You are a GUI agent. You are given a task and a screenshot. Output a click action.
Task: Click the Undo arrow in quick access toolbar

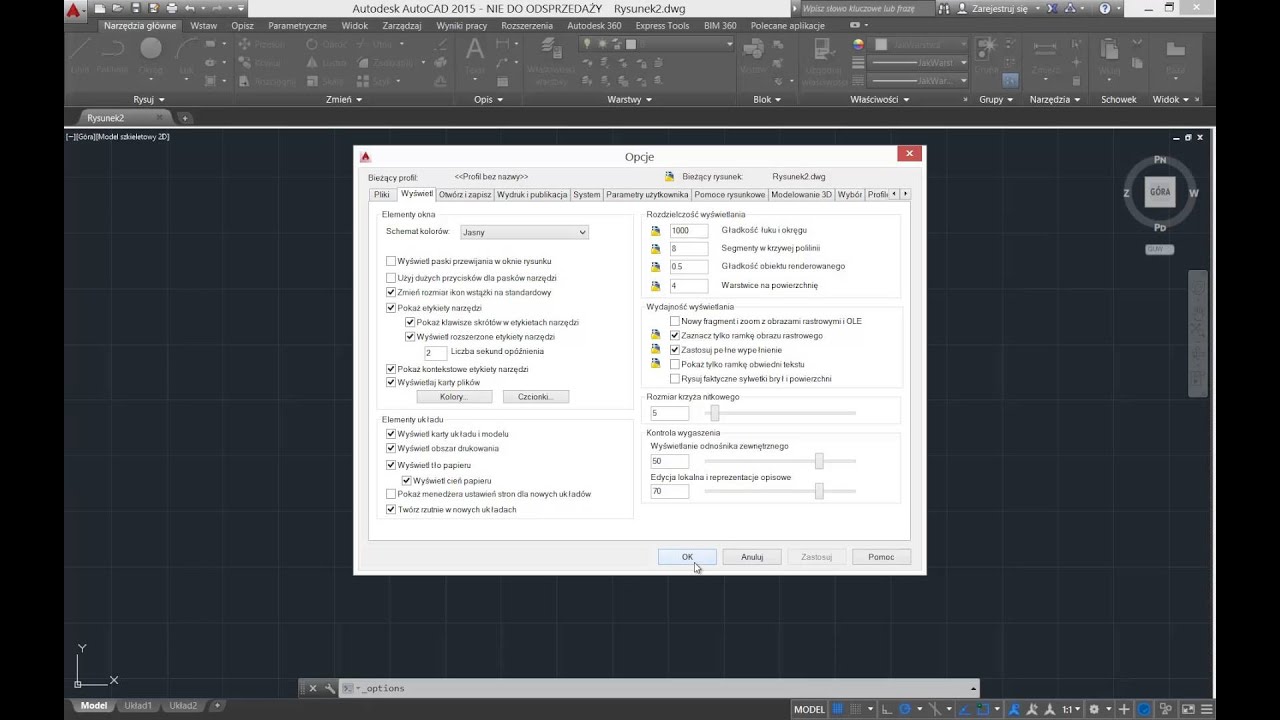pos(189,9)
